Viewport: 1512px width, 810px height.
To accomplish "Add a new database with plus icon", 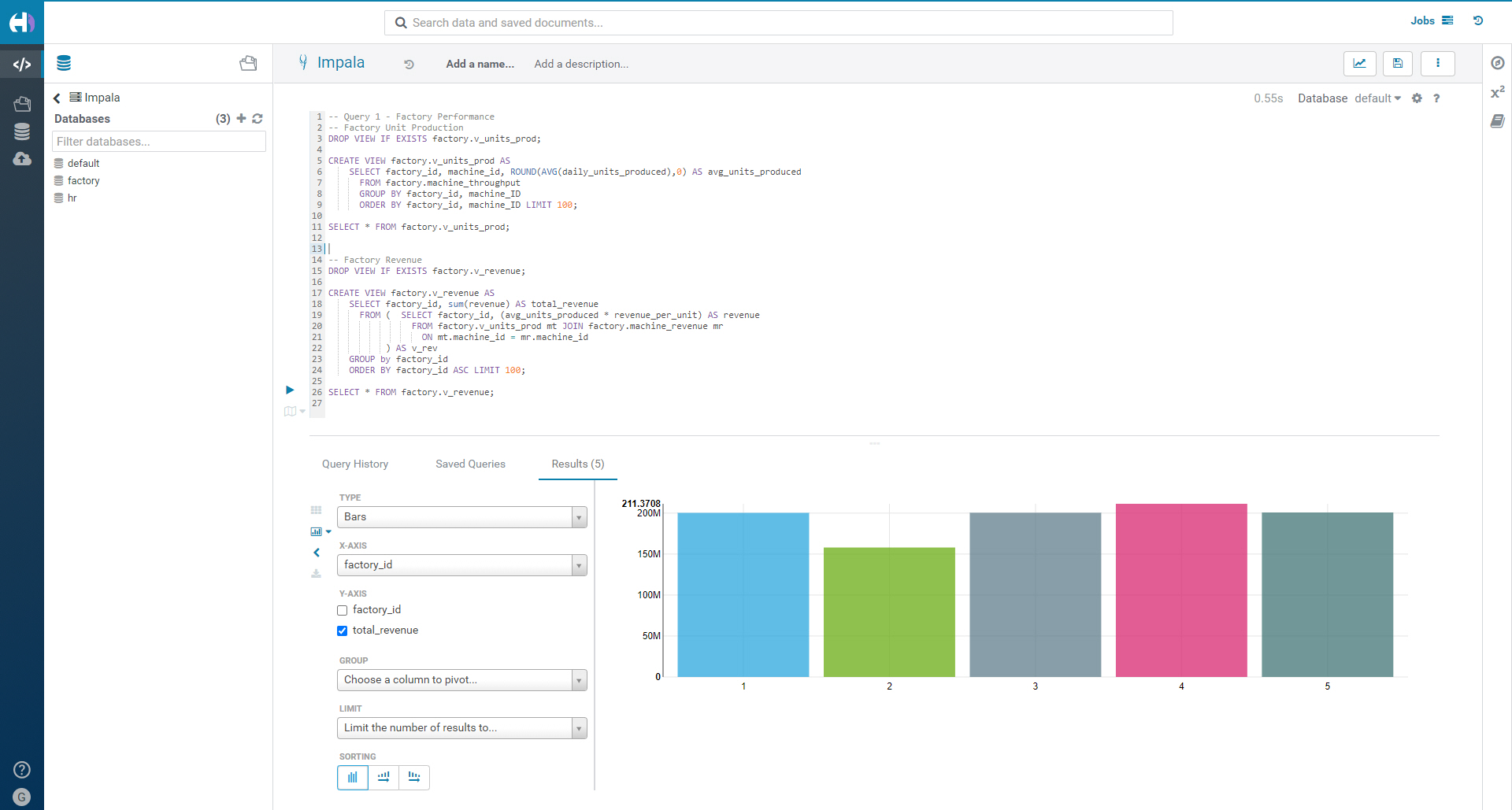I will pos(241,118).
